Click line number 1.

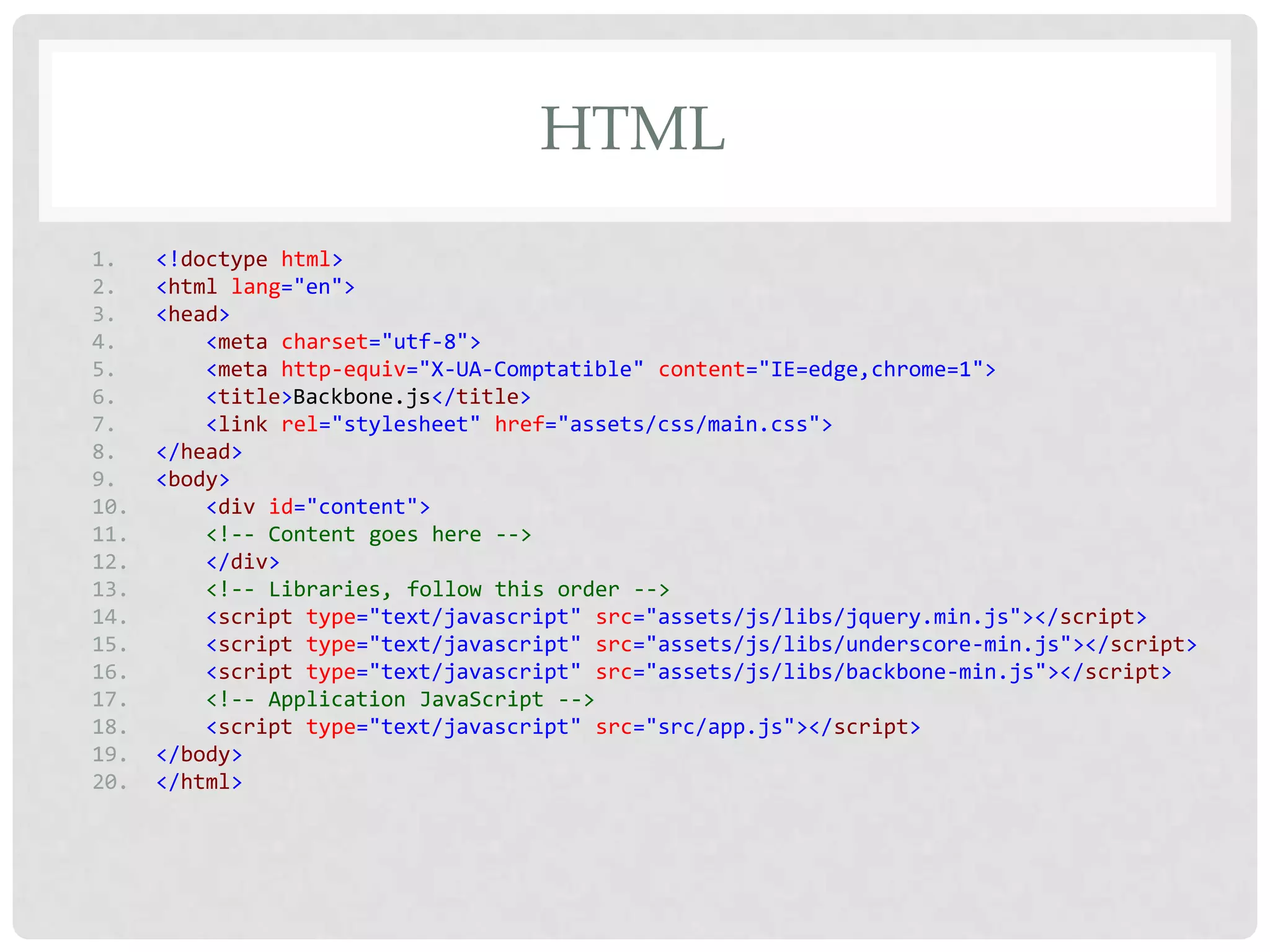pyautogui.click(x=104, y=259)
